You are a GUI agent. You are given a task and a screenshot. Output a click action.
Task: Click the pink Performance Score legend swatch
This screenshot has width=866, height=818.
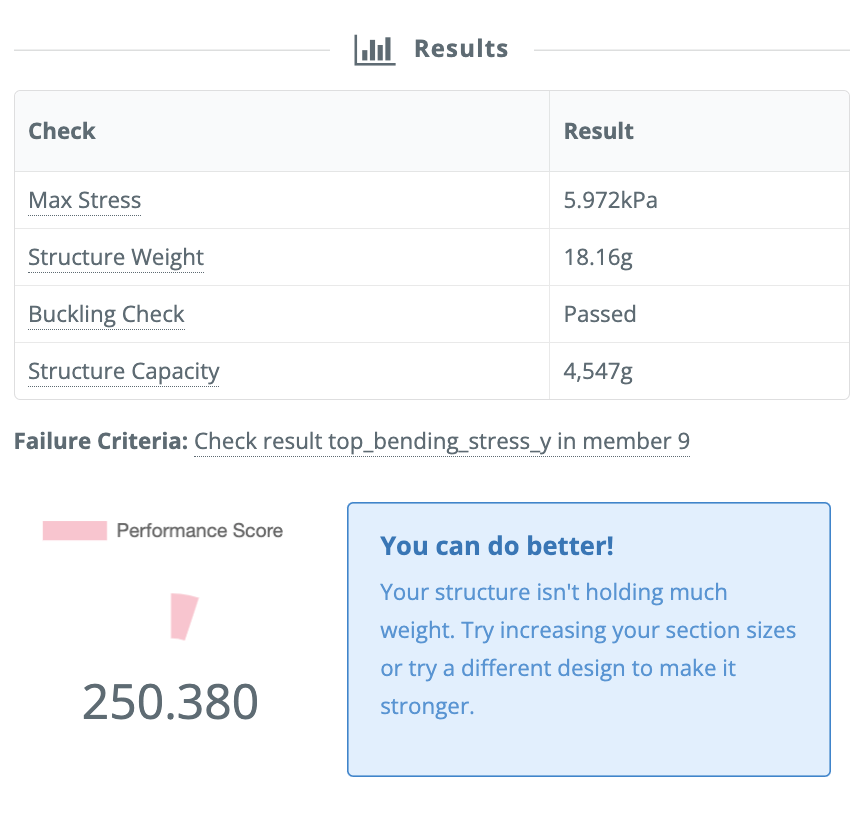74,531
